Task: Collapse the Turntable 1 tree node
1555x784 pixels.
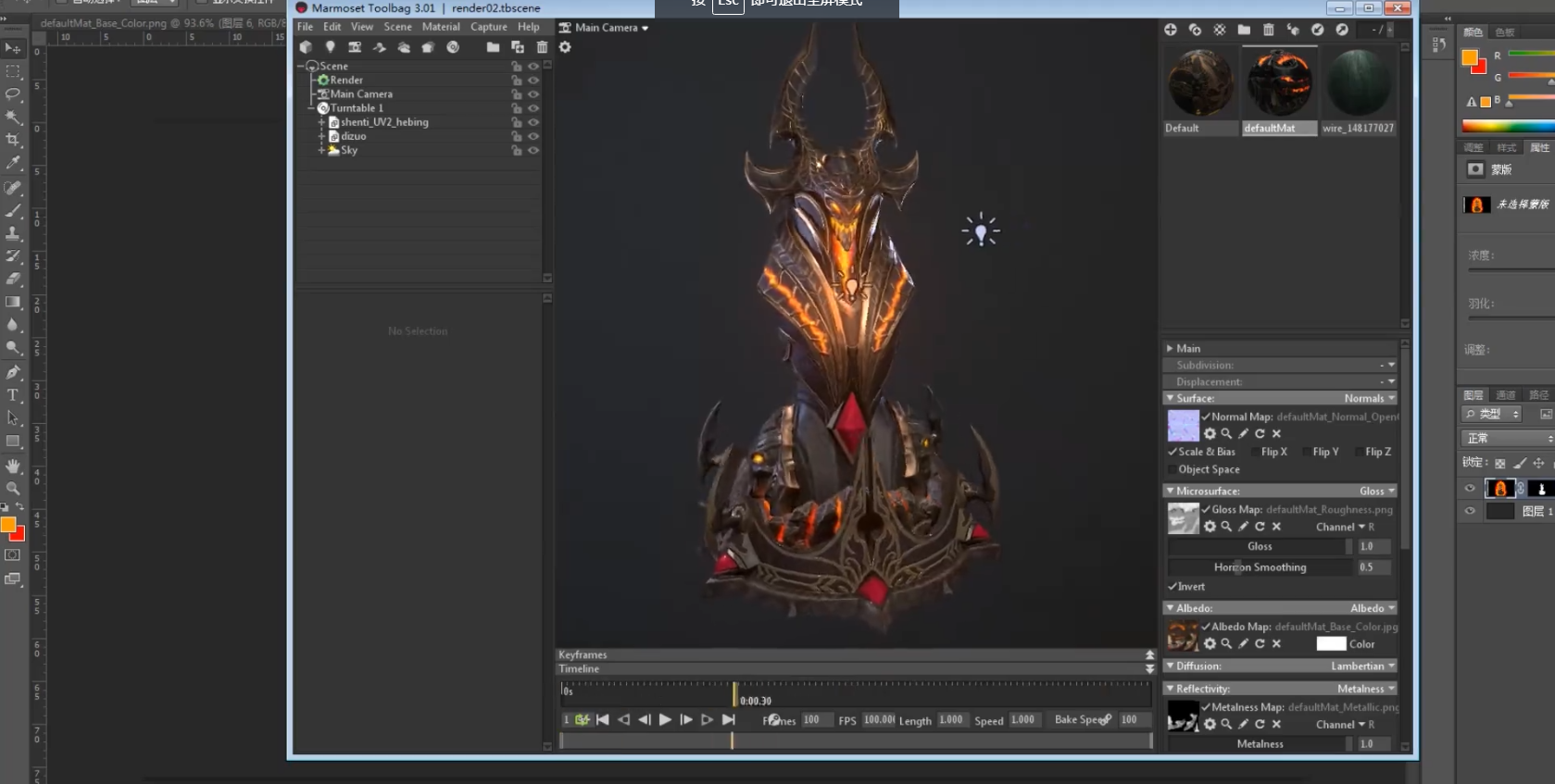Action: point(312,108)
